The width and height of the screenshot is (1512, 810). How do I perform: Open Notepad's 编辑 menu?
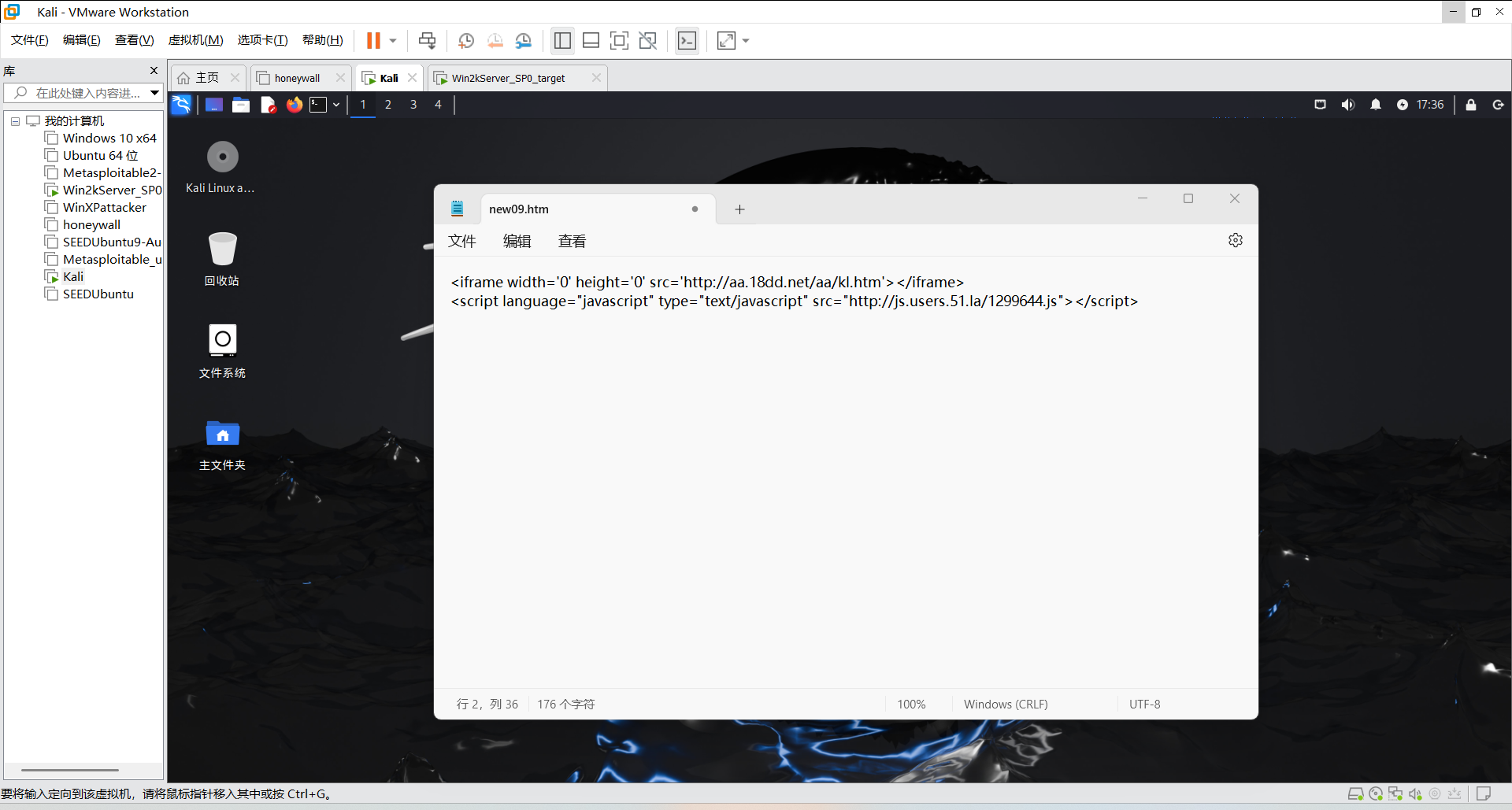point(517,242)
